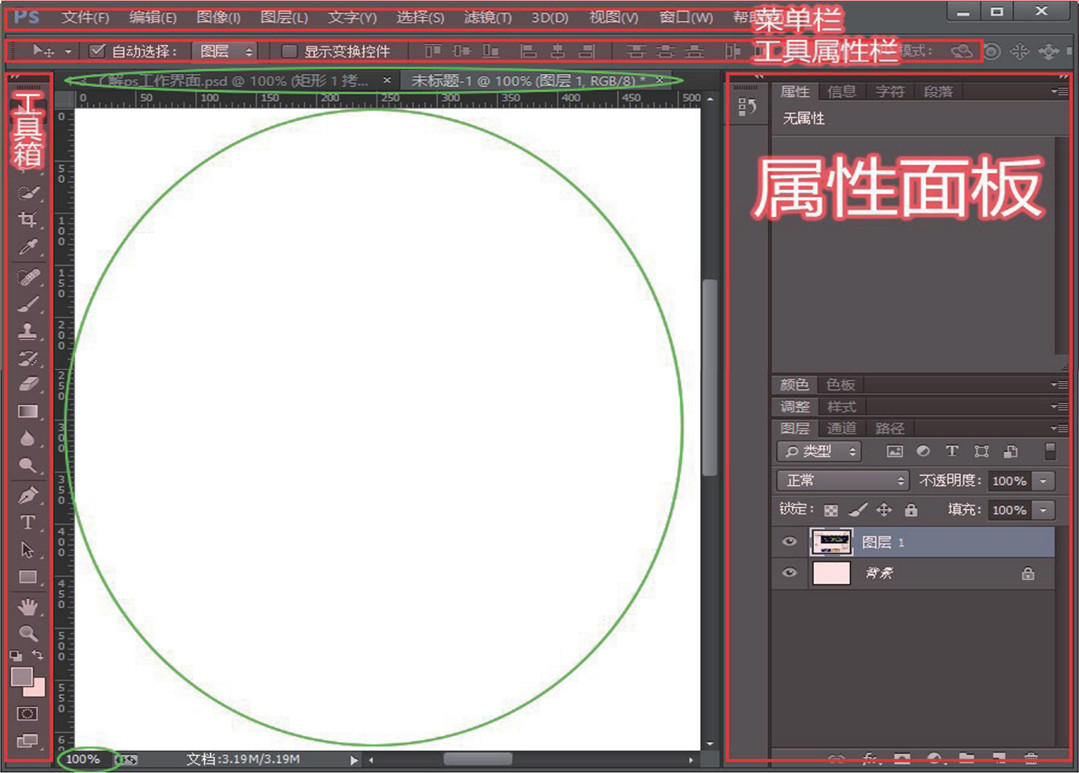The width and height of the screenshot is (1079, 773).
Task: Filter layers by pixel layer icon
Action: coord(894,451)
